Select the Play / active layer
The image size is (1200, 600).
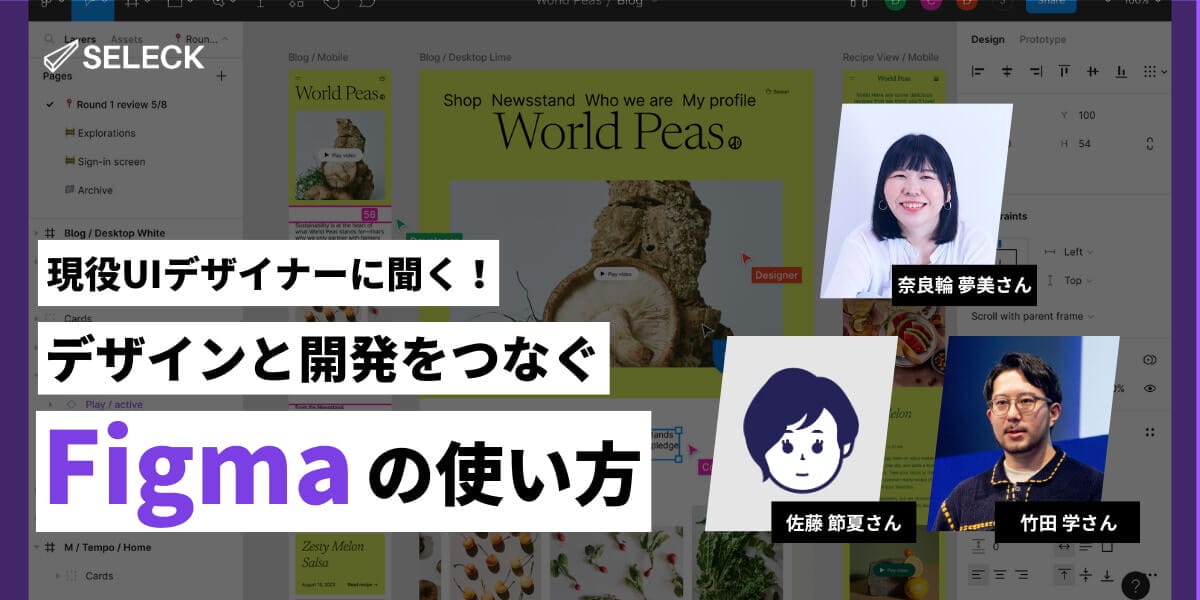(114, 404)
